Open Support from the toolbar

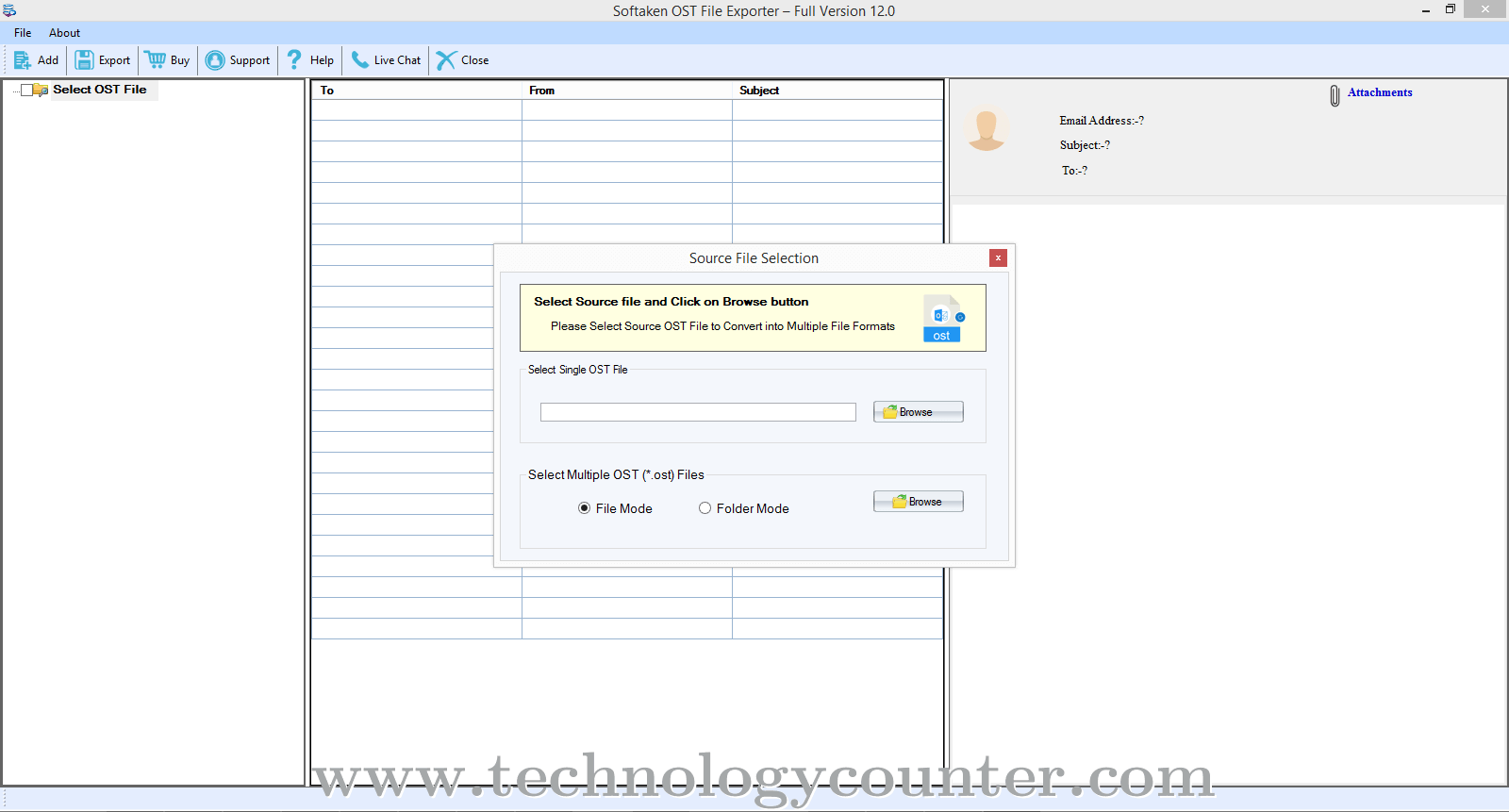pos(238,60)
